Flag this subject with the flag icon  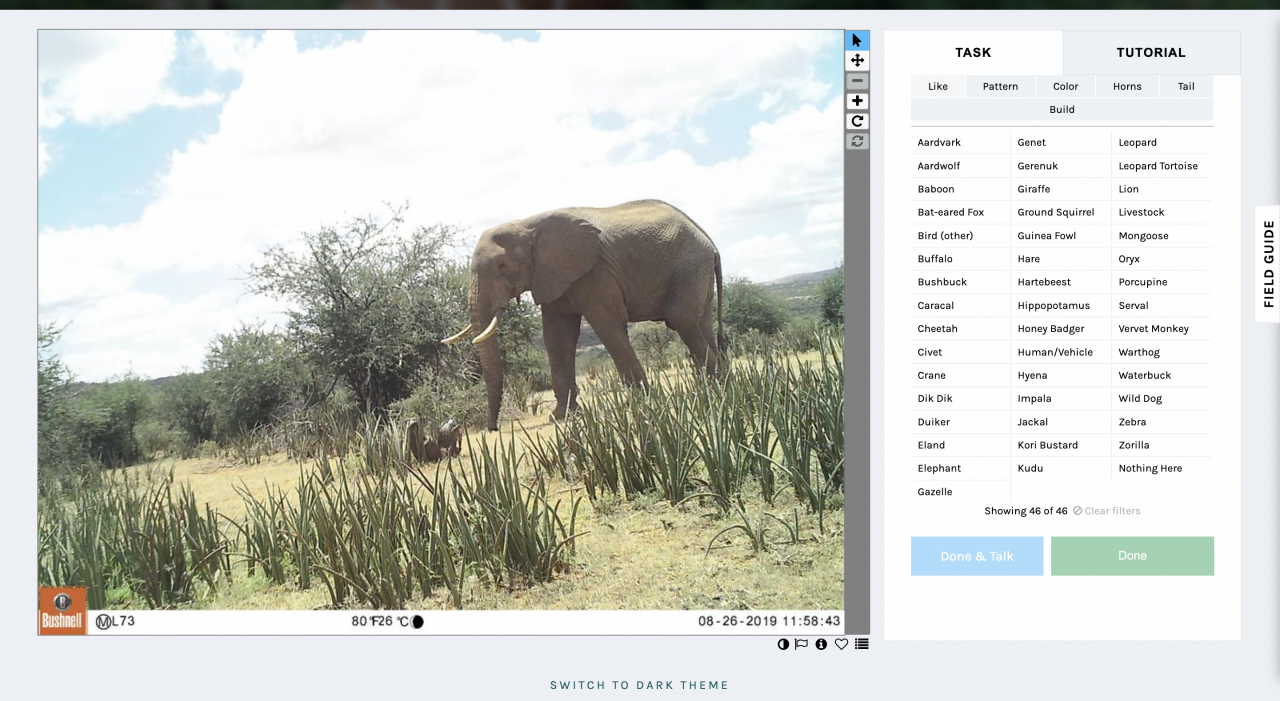pyautogui.click(x=802, y=644)
